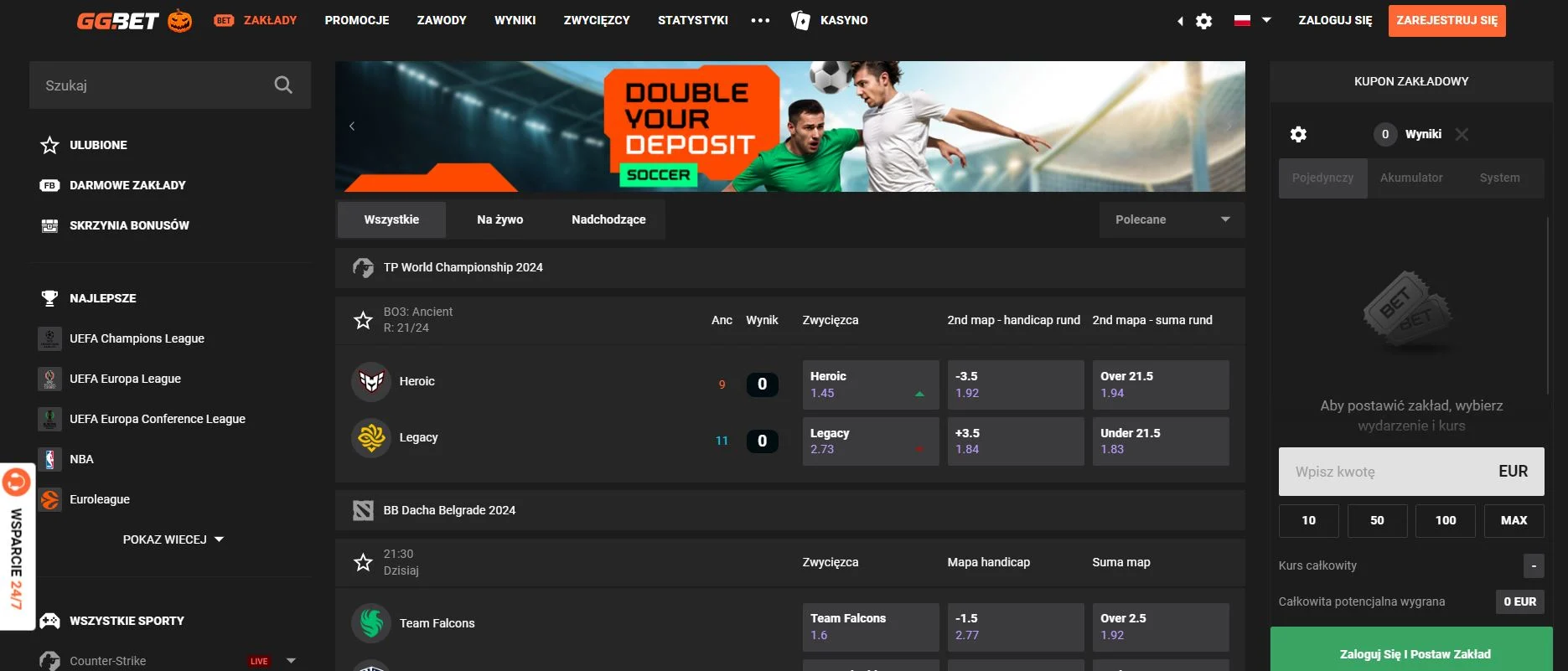1568x671 pixels.
Task: Set stake to 10 quick amount
Action: tap(1308, 520)
